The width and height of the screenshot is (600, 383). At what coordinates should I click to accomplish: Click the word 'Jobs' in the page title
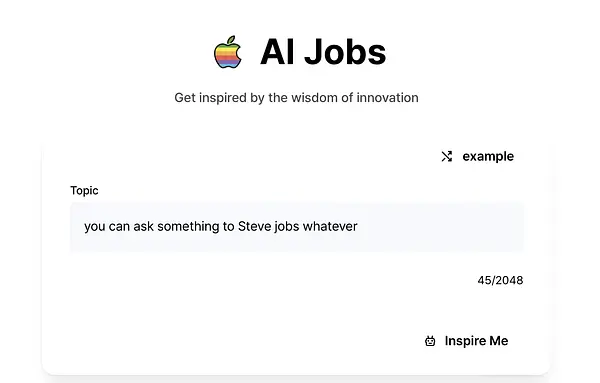pyautogui.click(x=345, y=52)
